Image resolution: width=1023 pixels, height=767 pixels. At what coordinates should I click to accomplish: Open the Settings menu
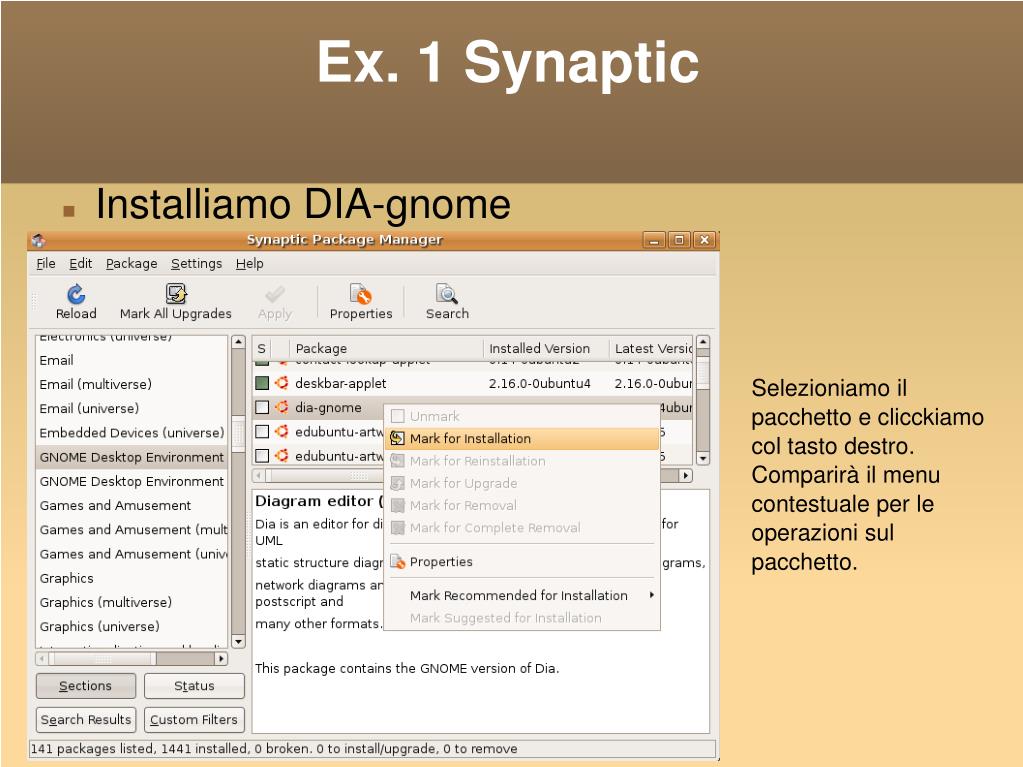[196, 263]
